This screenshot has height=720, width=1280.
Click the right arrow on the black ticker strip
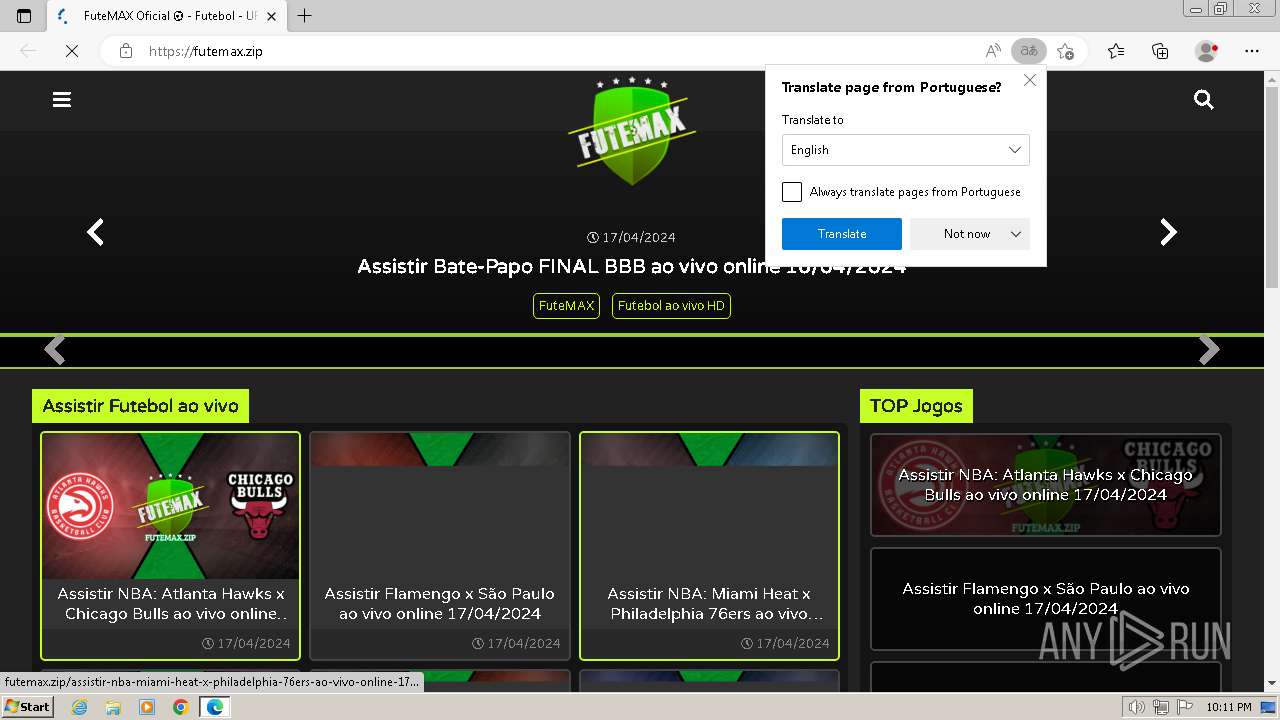tap(1209, 350)
